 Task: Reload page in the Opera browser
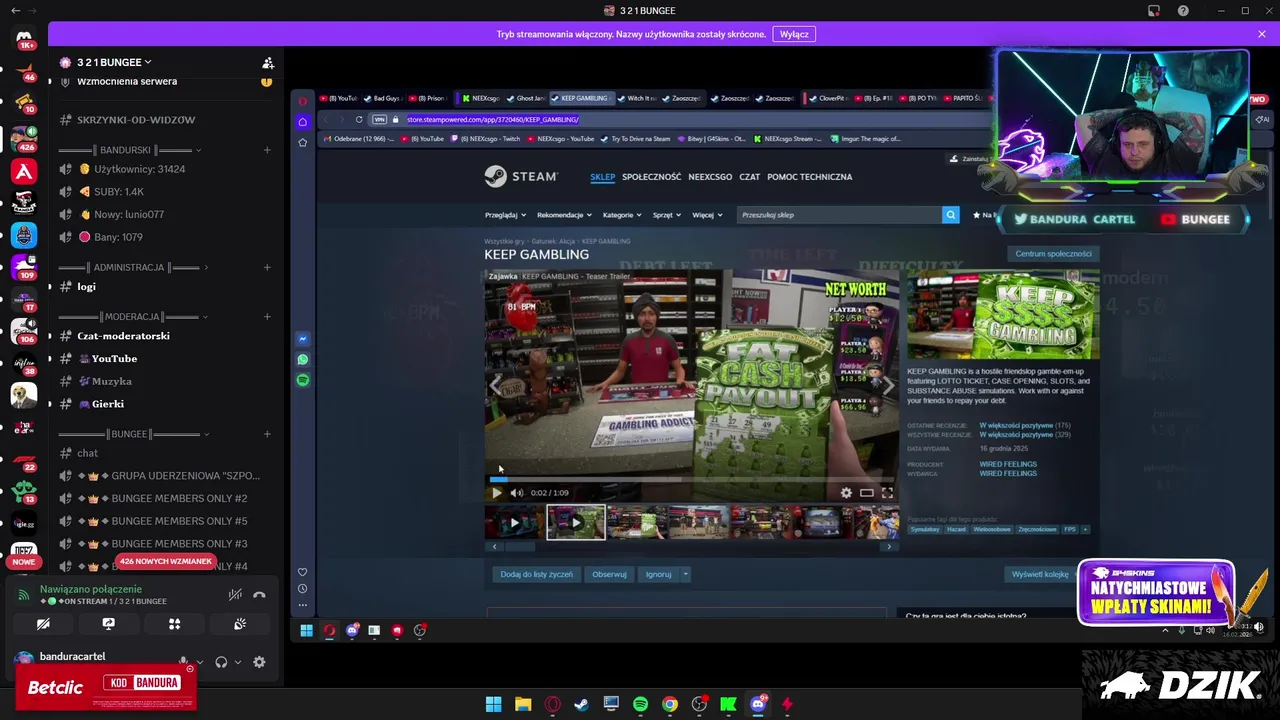coord(359,119)
